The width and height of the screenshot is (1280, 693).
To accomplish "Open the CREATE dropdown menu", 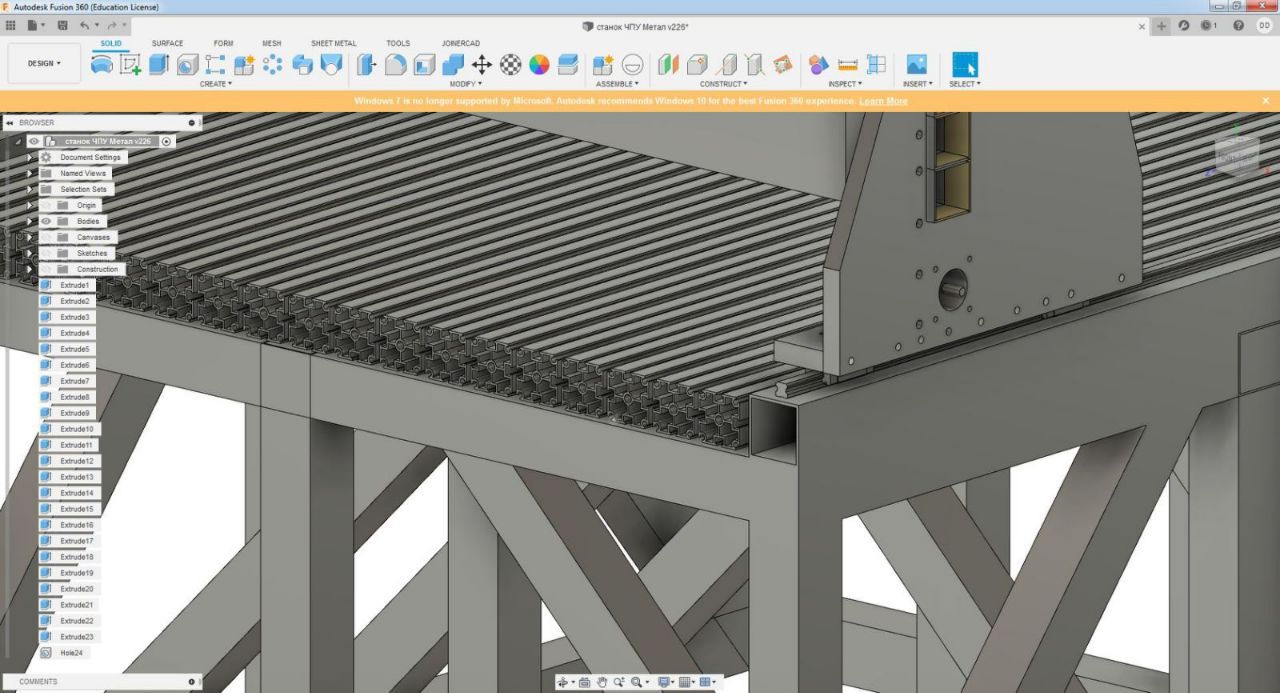I will [215, 84].
